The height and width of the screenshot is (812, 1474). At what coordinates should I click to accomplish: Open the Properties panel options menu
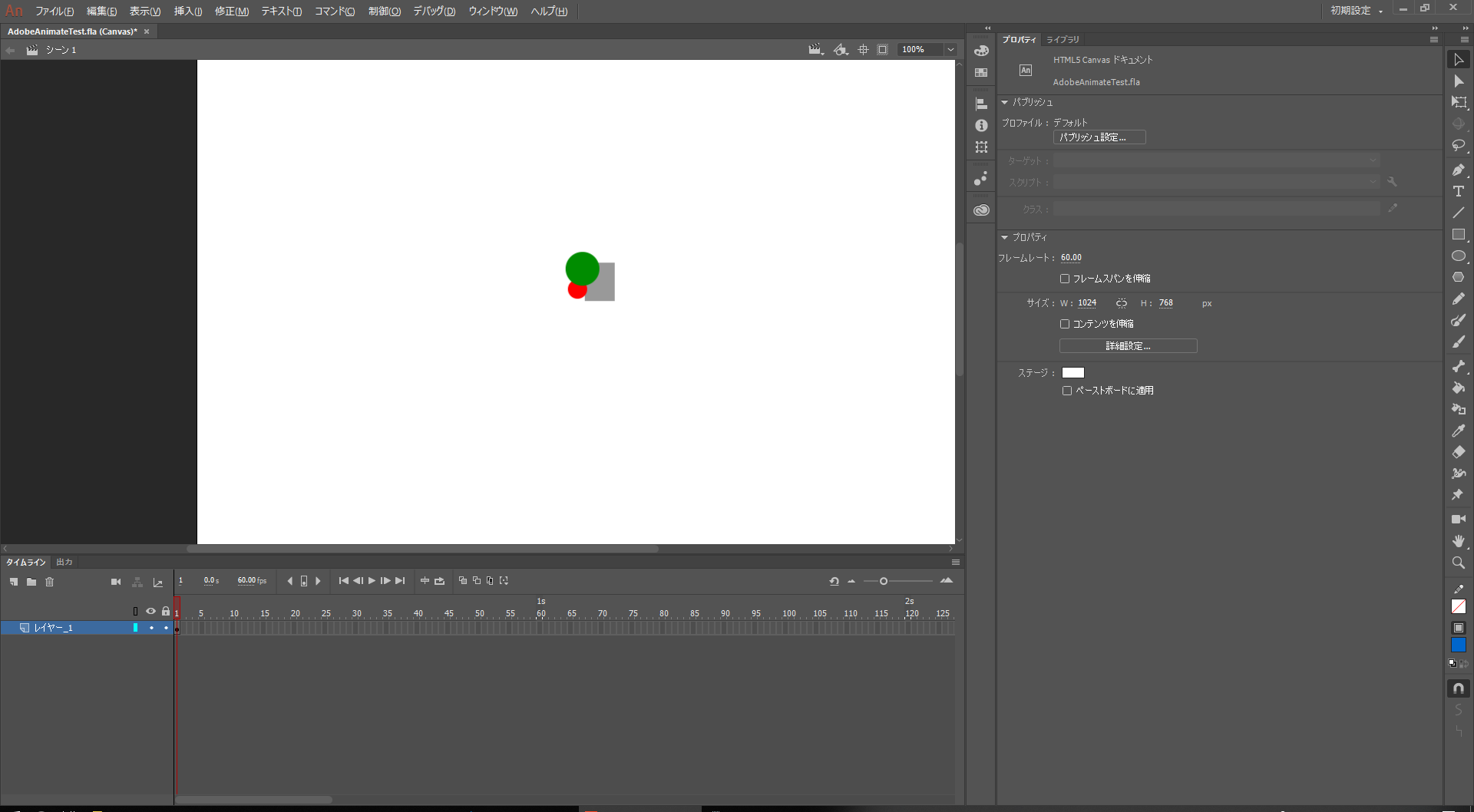click(1433, 39)
